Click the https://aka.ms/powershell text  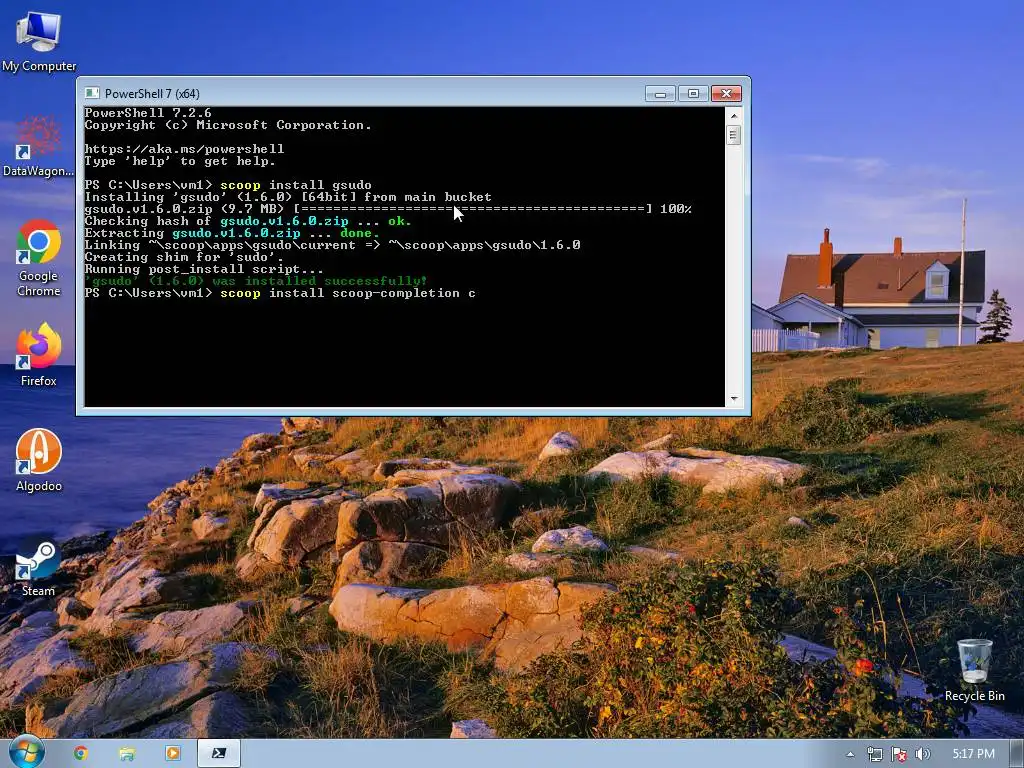[184, 149]
